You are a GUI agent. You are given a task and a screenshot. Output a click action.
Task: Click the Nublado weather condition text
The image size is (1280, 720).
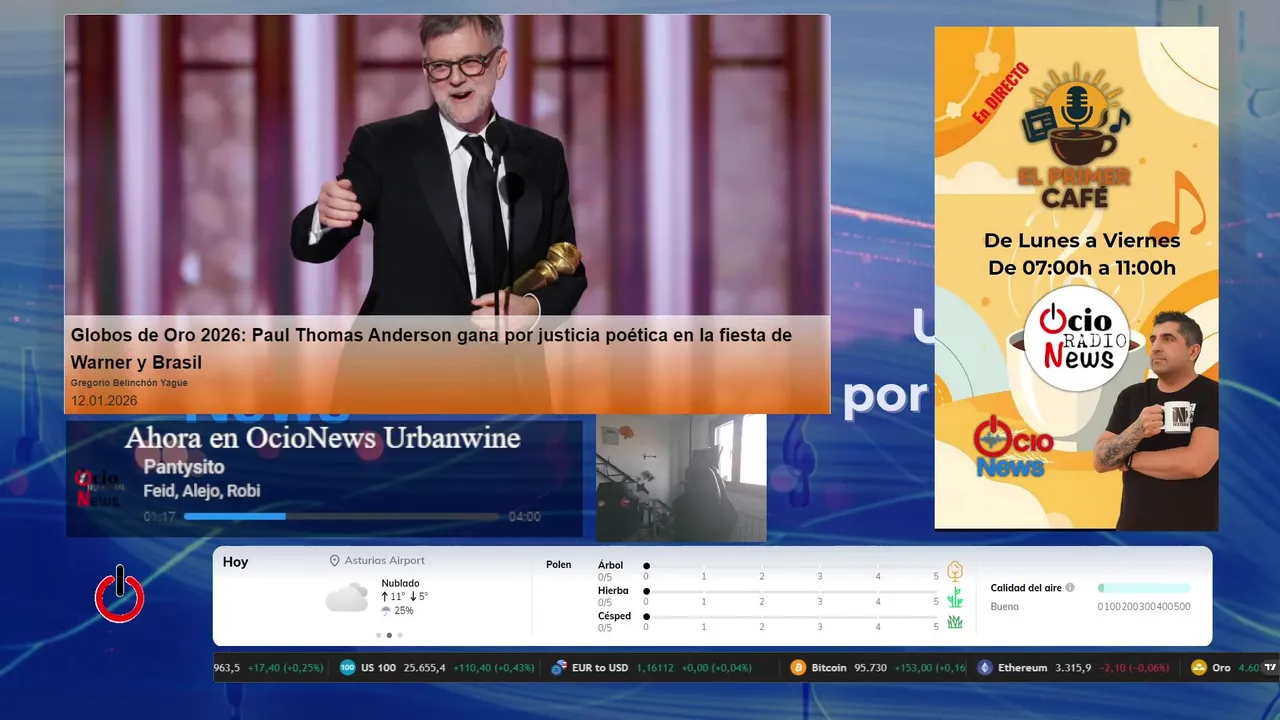click(400, 583)
